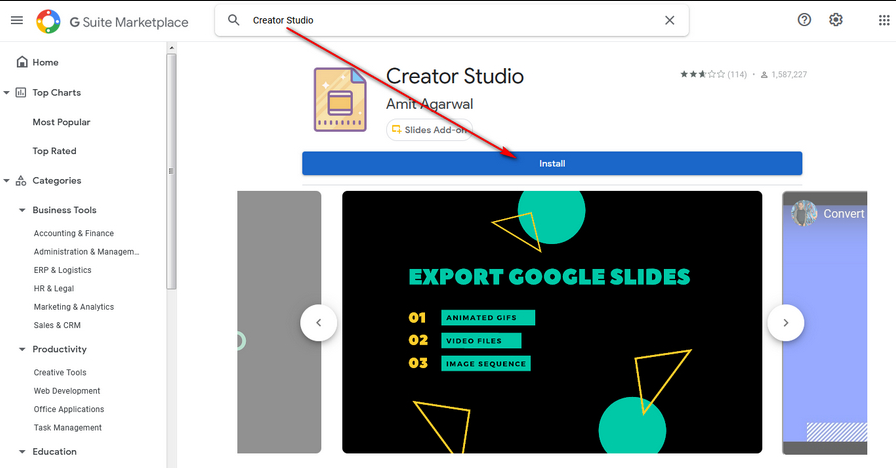
Task: Open Marketing & Analytics category
Action: coord(74,307)
